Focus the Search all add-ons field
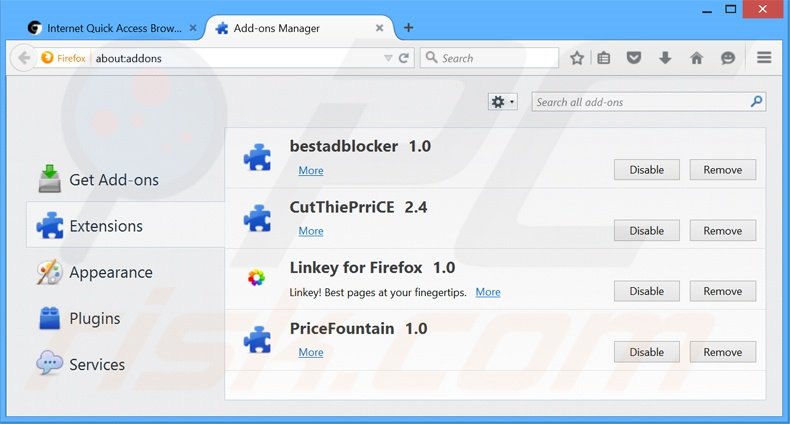The image size is (790, 424). pos(648,102)
